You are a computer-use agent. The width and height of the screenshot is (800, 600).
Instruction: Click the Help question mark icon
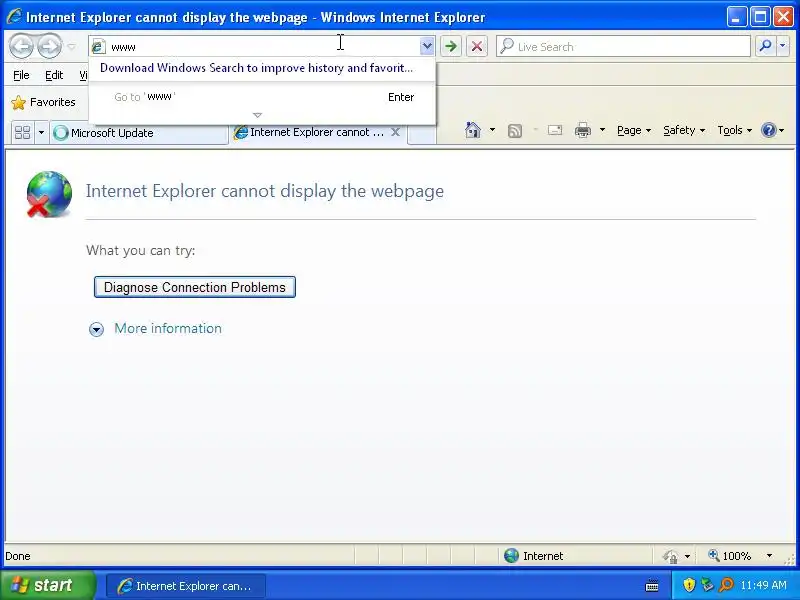click(768, 131)
